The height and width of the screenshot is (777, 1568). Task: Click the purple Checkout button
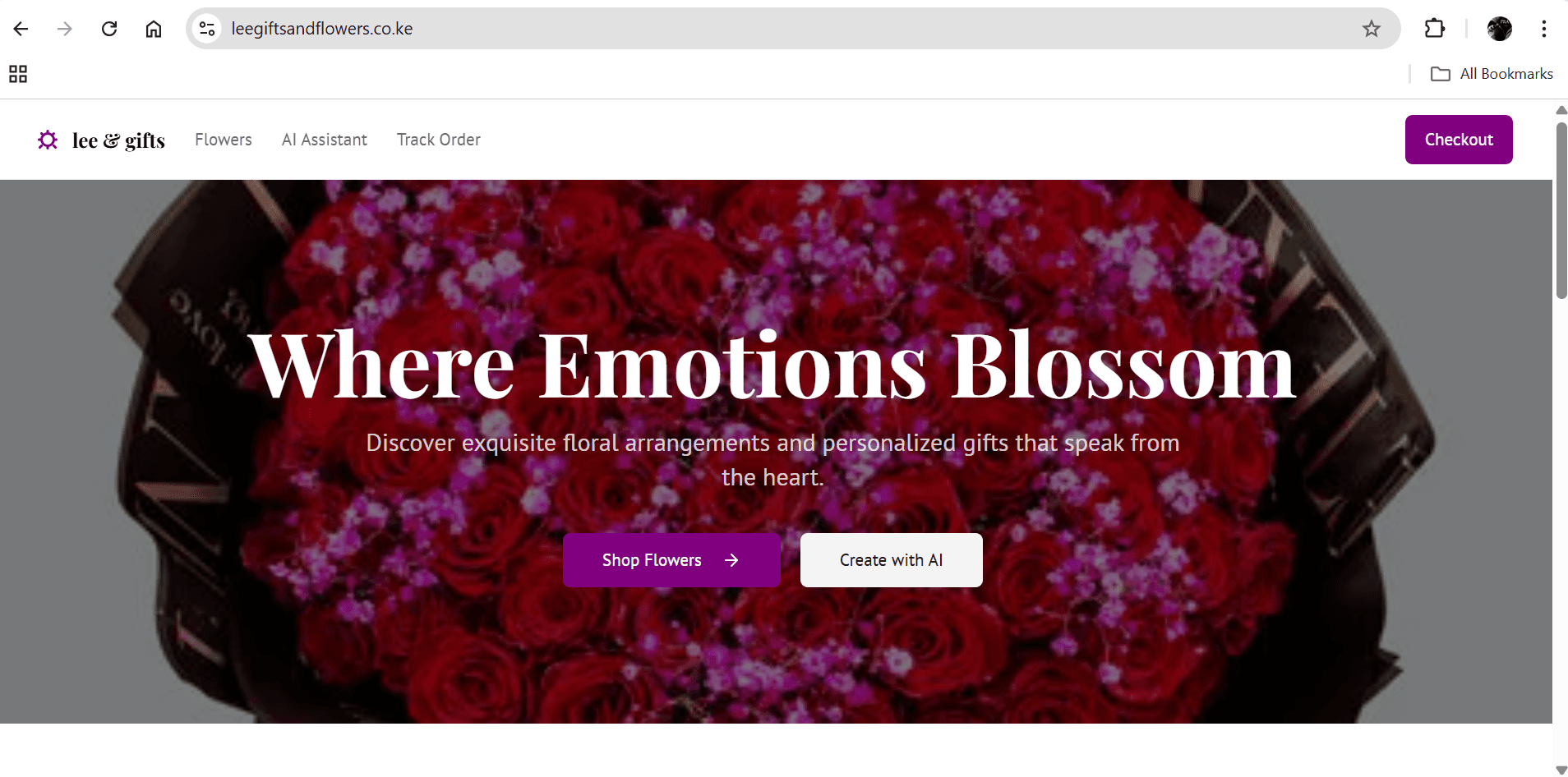(1459, 140)
